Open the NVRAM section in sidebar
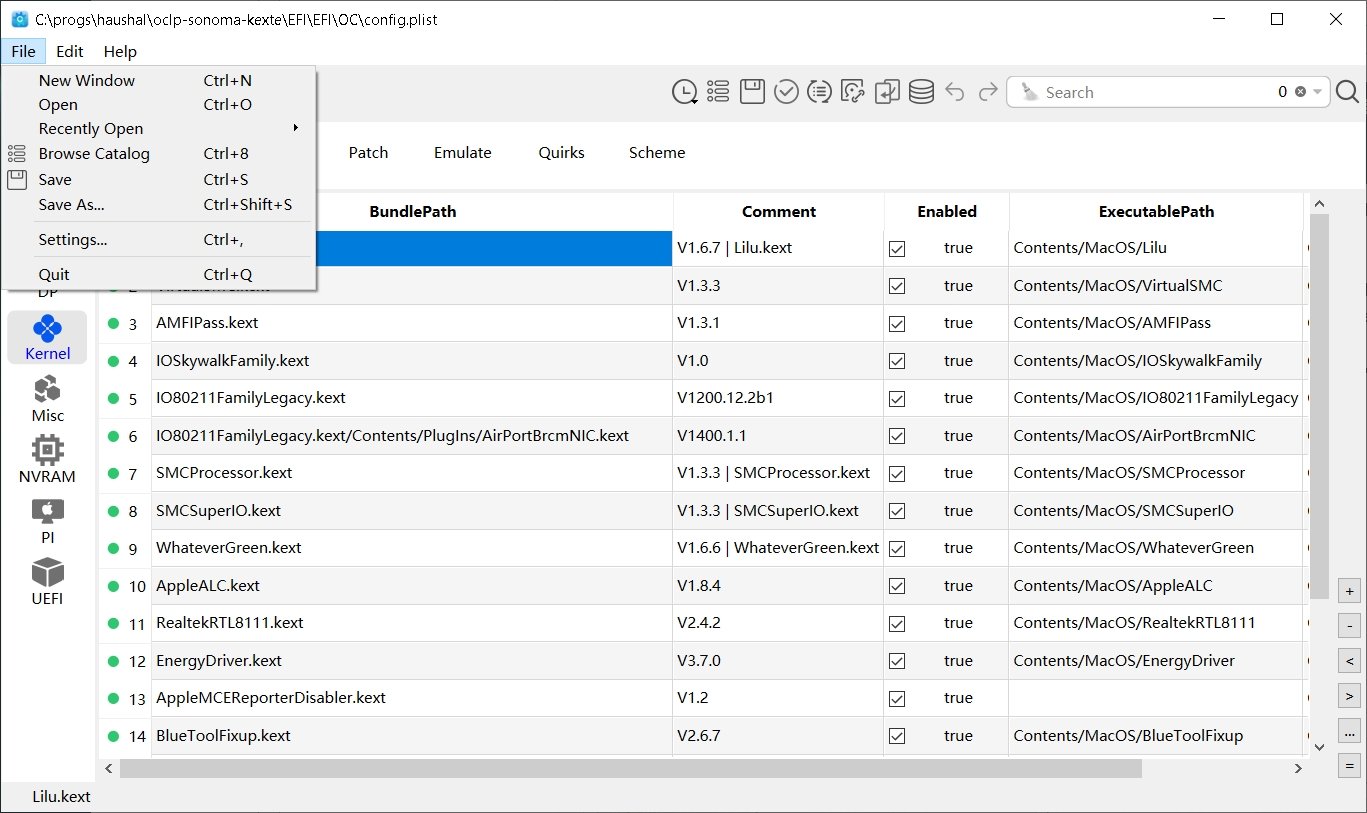1367x813 pixels. point(47,459)
